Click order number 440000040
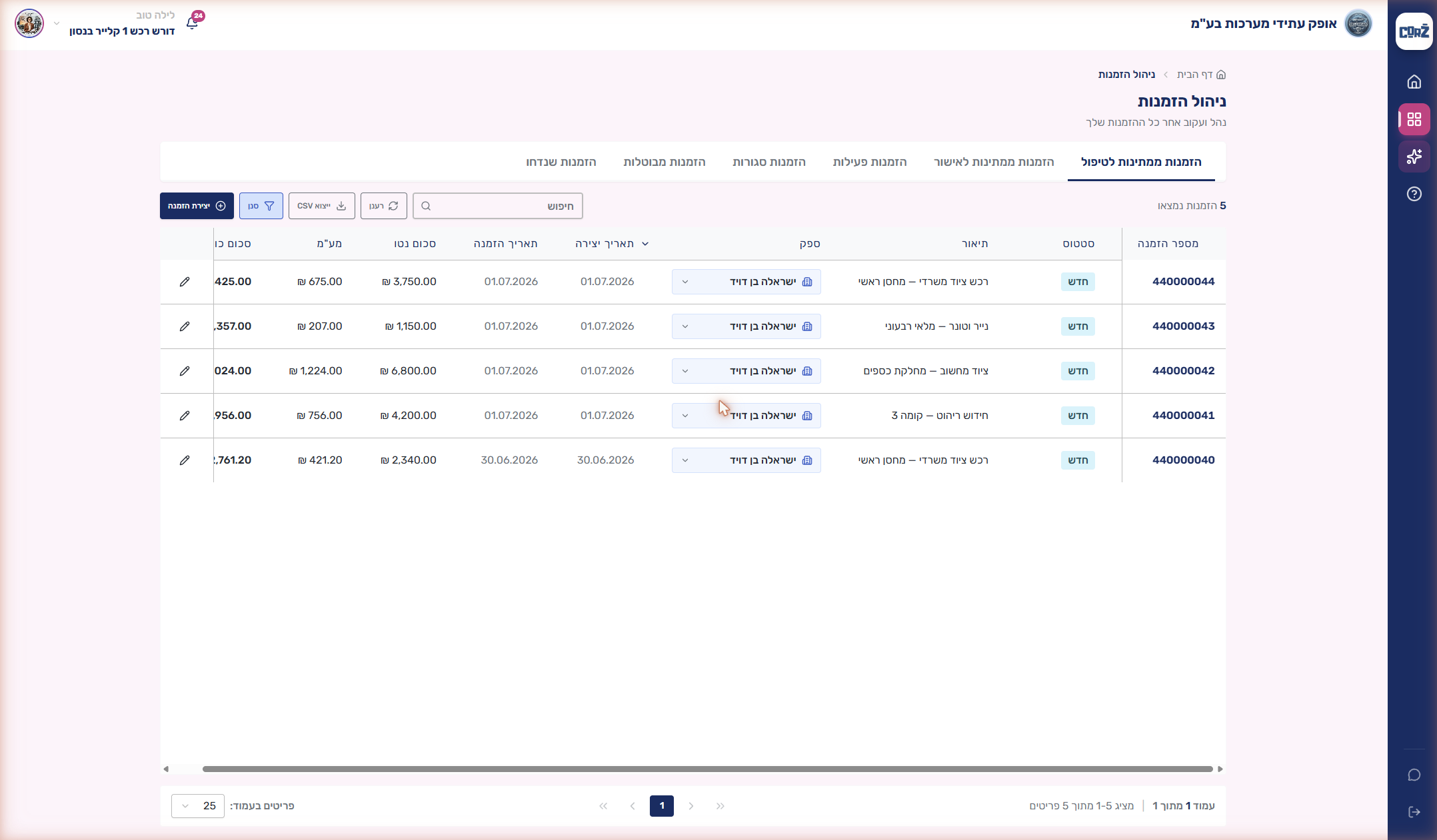 click(x=1184, y=460)
